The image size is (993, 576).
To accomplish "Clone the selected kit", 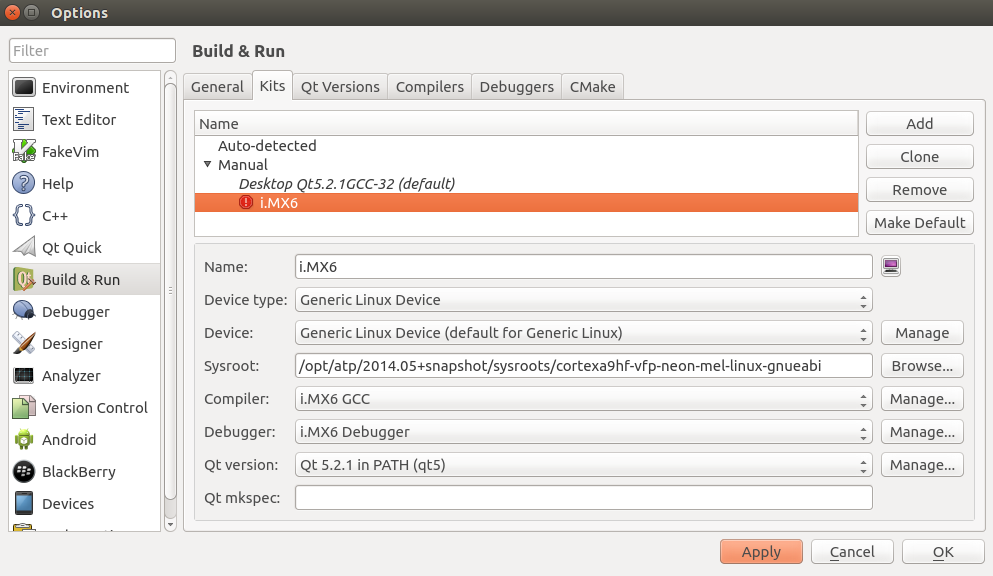I will point(920,156).
